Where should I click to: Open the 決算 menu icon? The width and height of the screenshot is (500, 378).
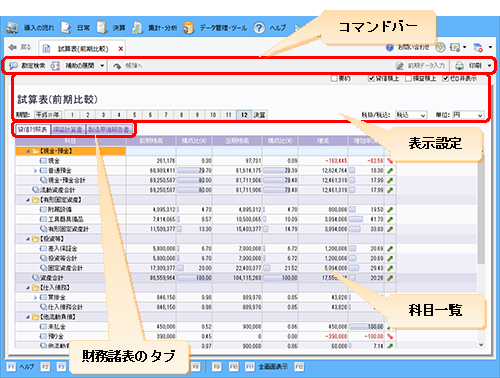102,27
